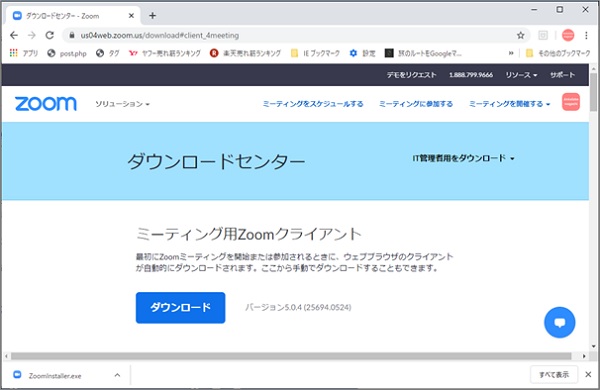
Task: Click the vertical scrollbar thumb
Action: pyautogui.click(x=593, y=93)
